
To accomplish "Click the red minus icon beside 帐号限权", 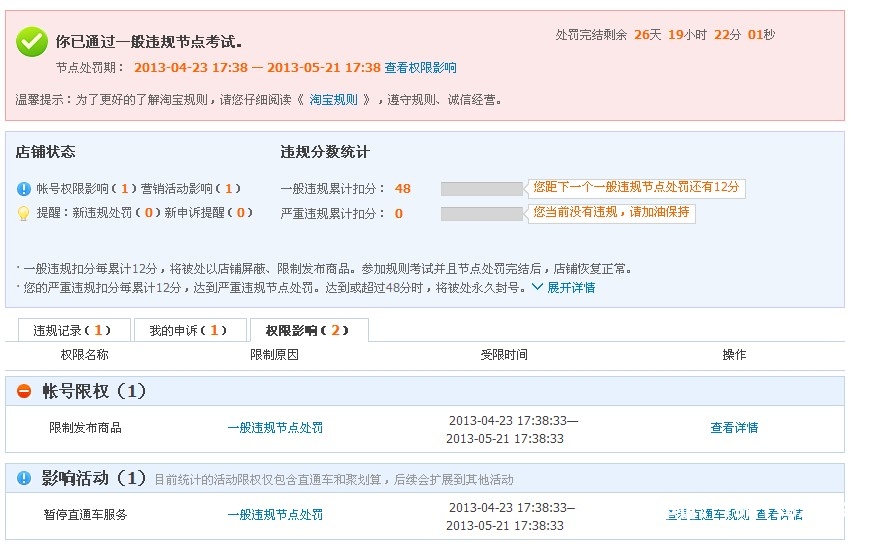I will [x=24, y=392].
